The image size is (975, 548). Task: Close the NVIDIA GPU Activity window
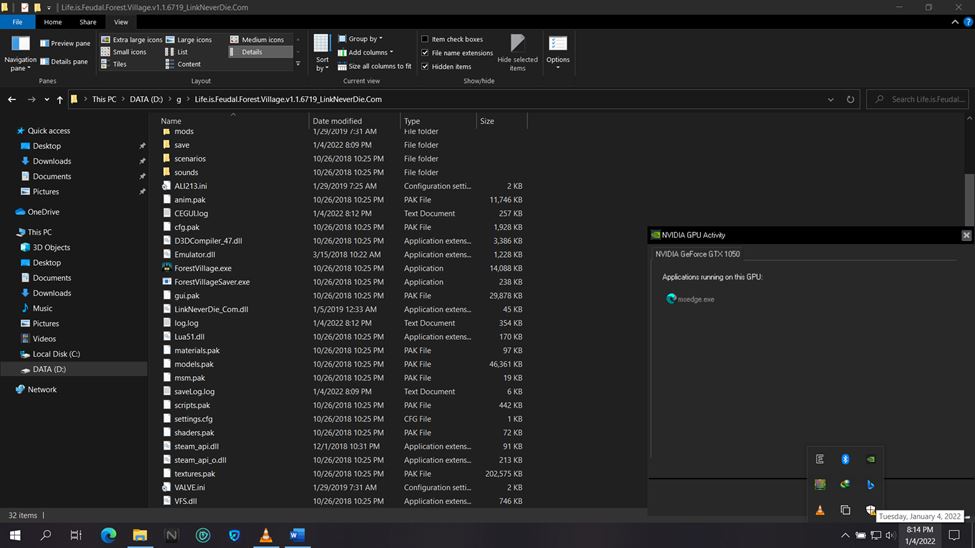966,235
